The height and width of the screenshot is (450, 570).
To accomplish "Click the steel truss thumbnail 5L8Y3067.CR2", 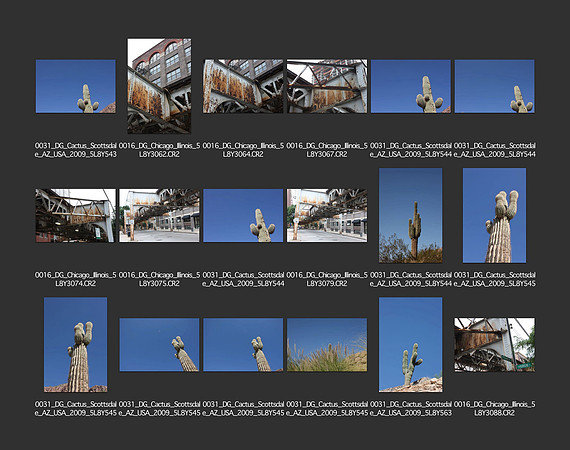I will [x=327, y=86].
